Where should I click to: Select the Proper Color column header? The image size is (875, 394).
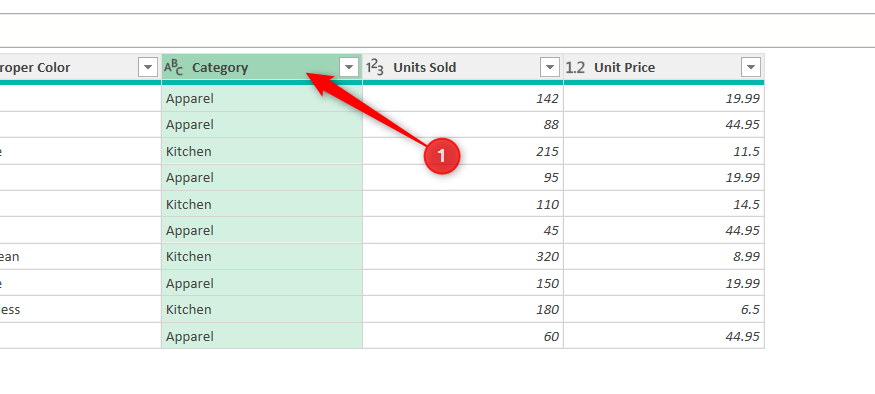(x=80, y=68)
